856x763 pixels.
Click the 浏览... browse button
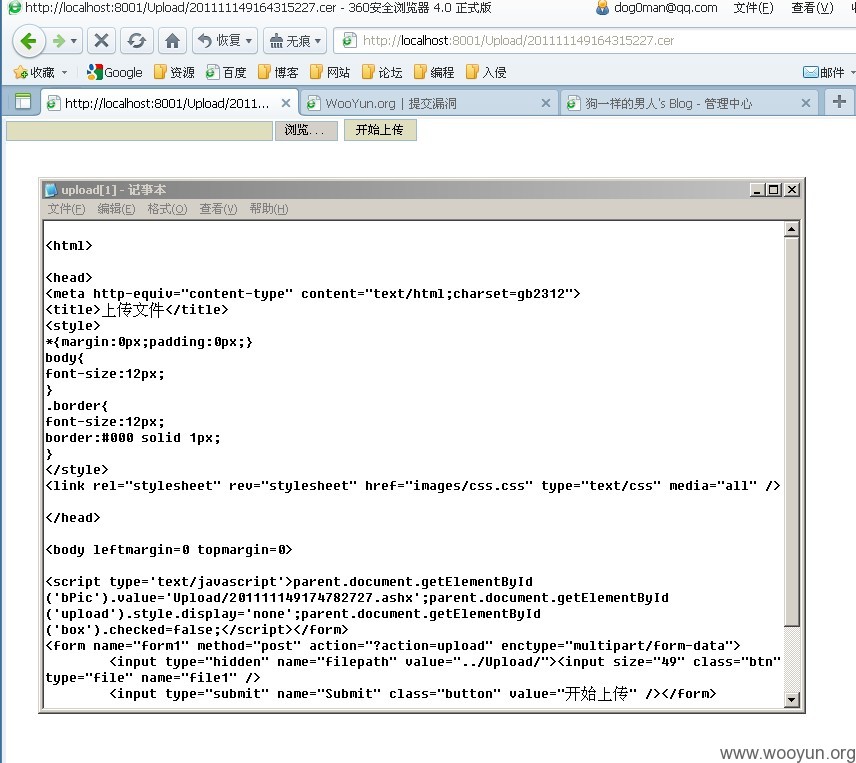point(306,130)
